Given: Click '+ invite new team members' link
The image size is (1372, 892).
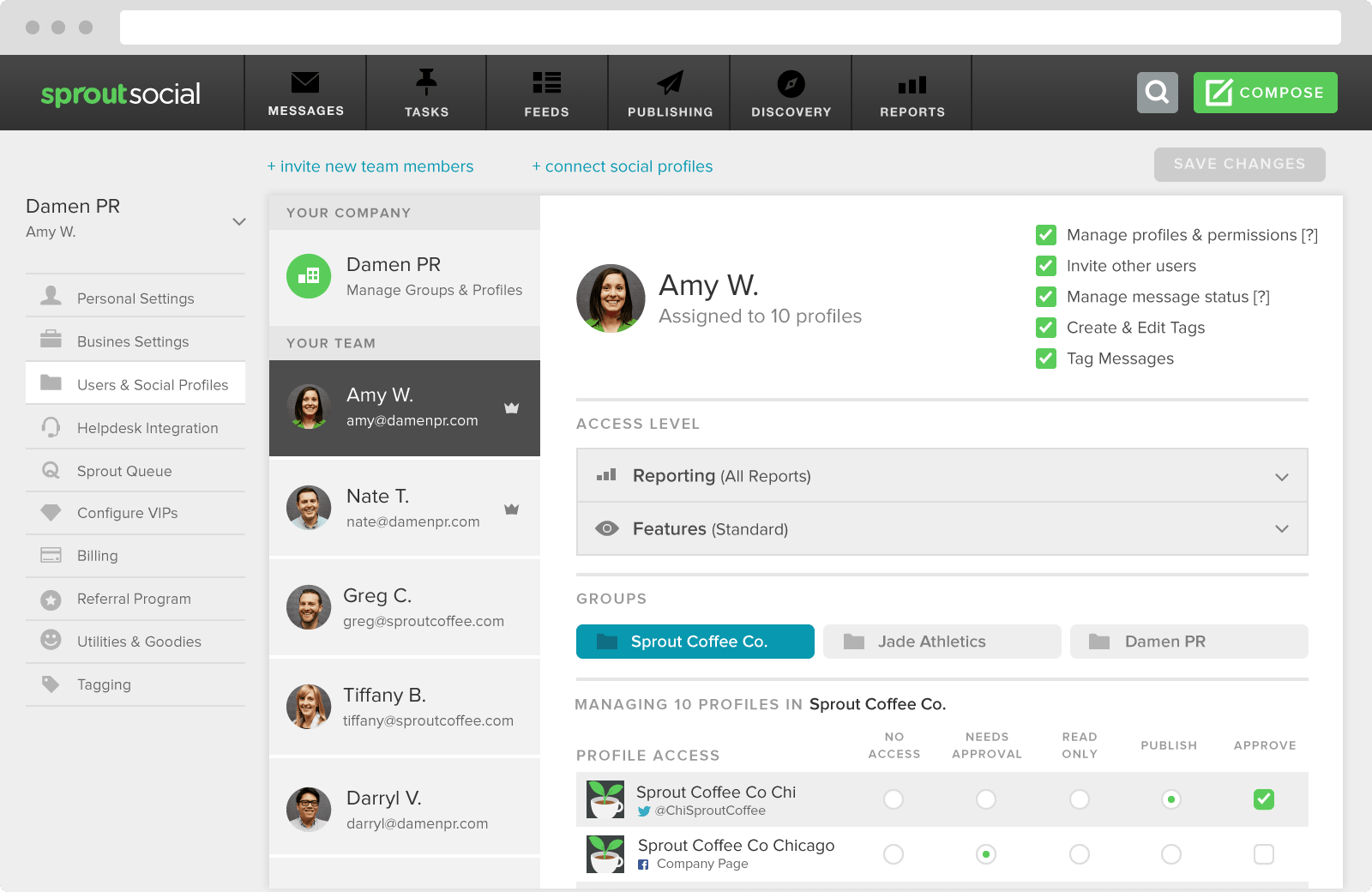Looking at the screenshot, I should (x=370, y=166).
